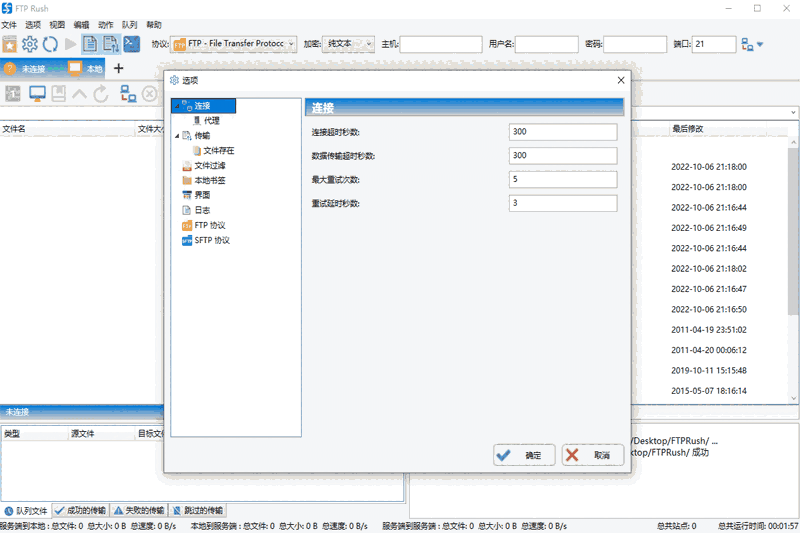Go up a folder with the caret-up icon
This screenshot has height=533, width=800.
click(80, 94)
